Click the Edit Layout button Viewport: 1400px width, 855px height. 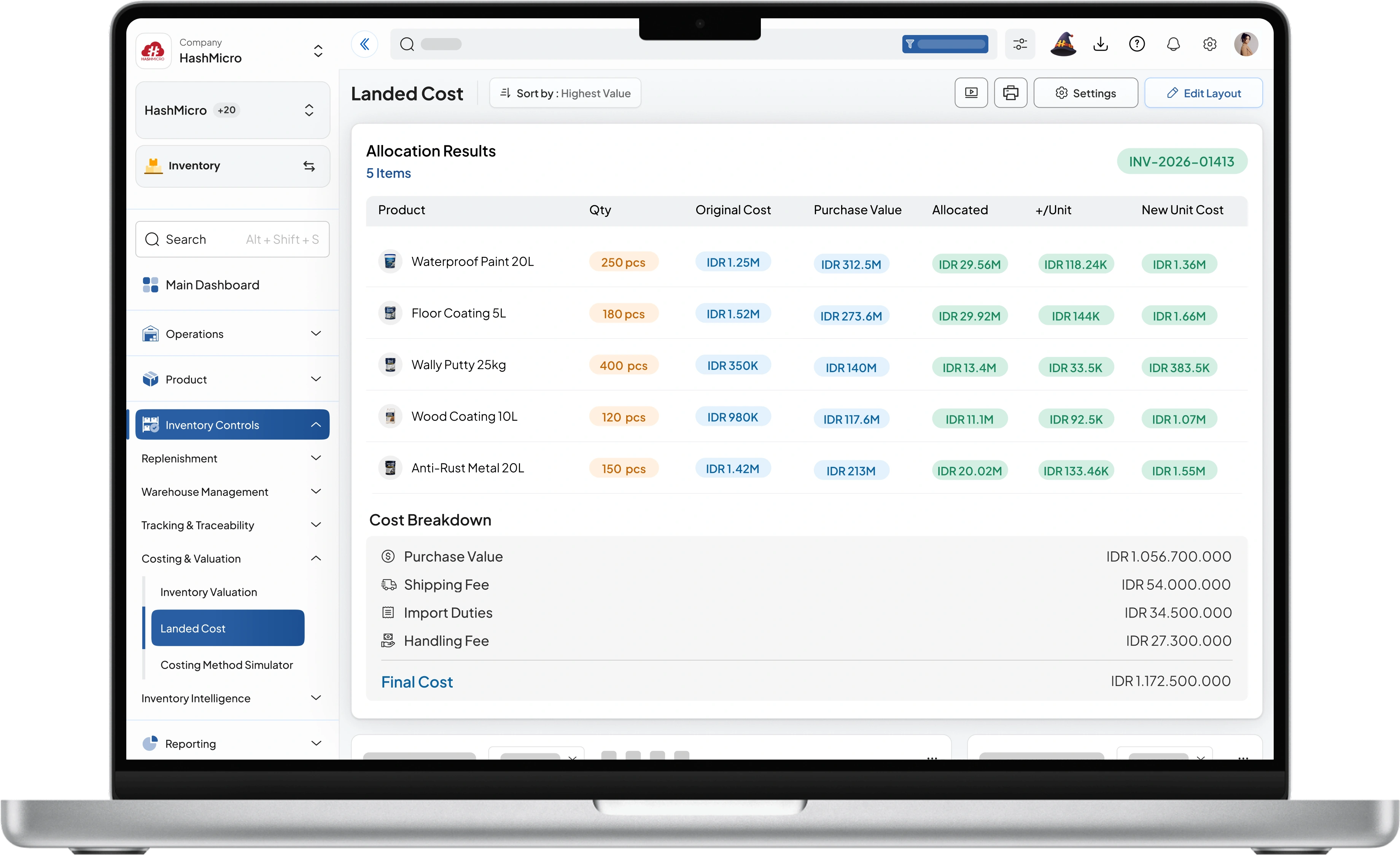[1203, 93]
